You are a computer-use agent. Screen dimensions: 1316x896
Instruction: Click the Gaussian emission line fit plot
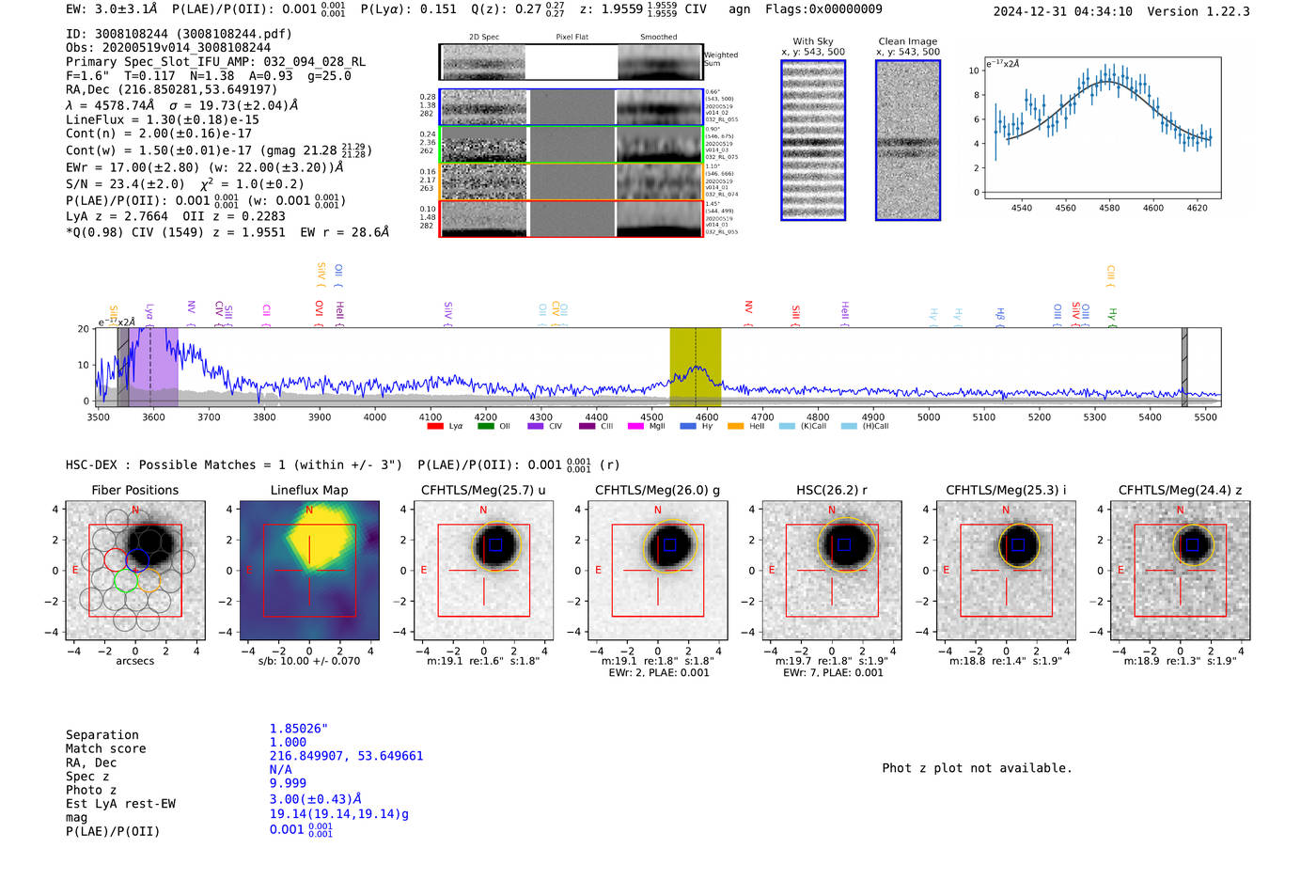pos(1102,128)
